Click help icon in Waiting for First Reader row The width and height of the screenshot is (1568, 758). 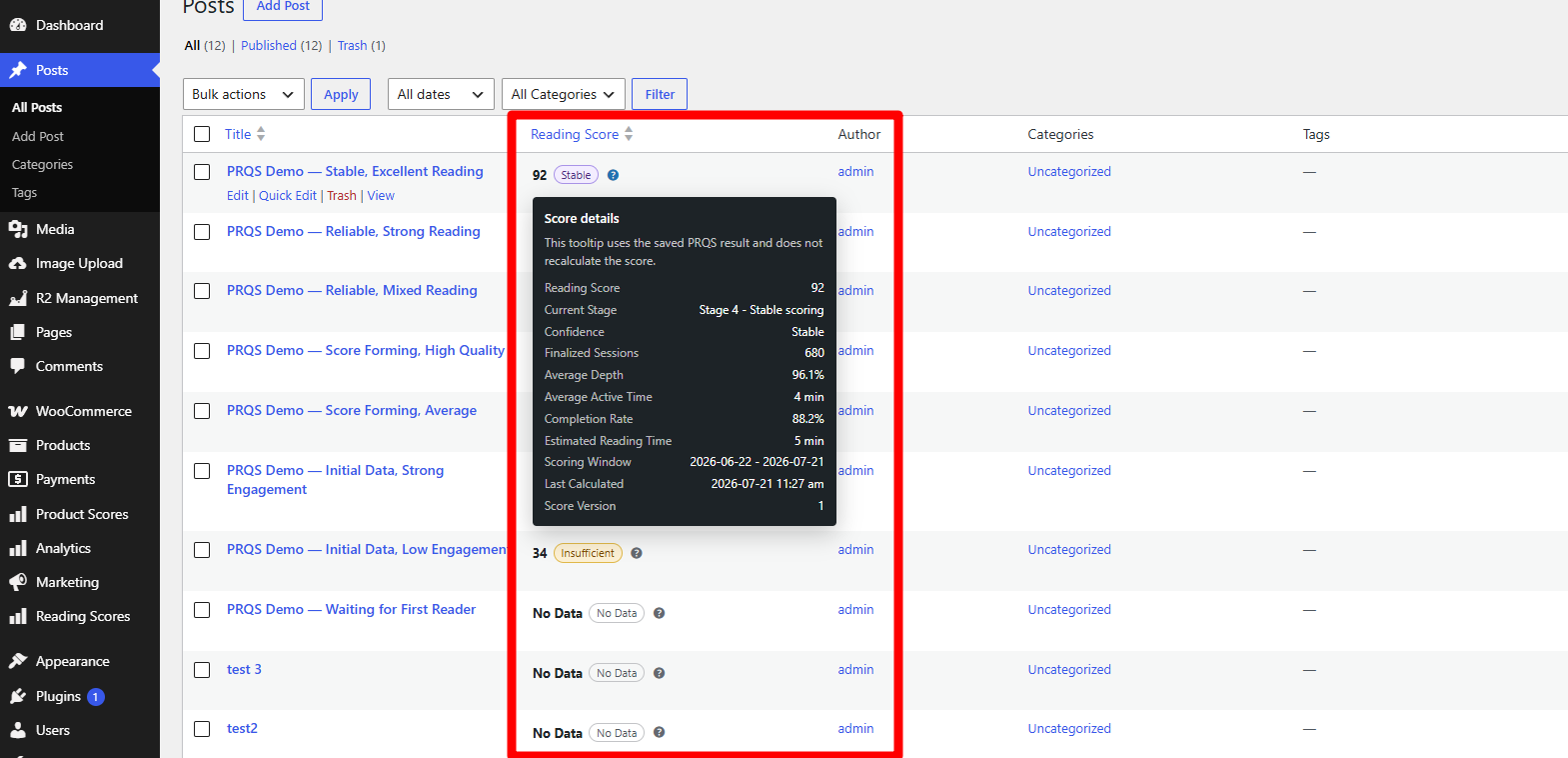(660, 613)
